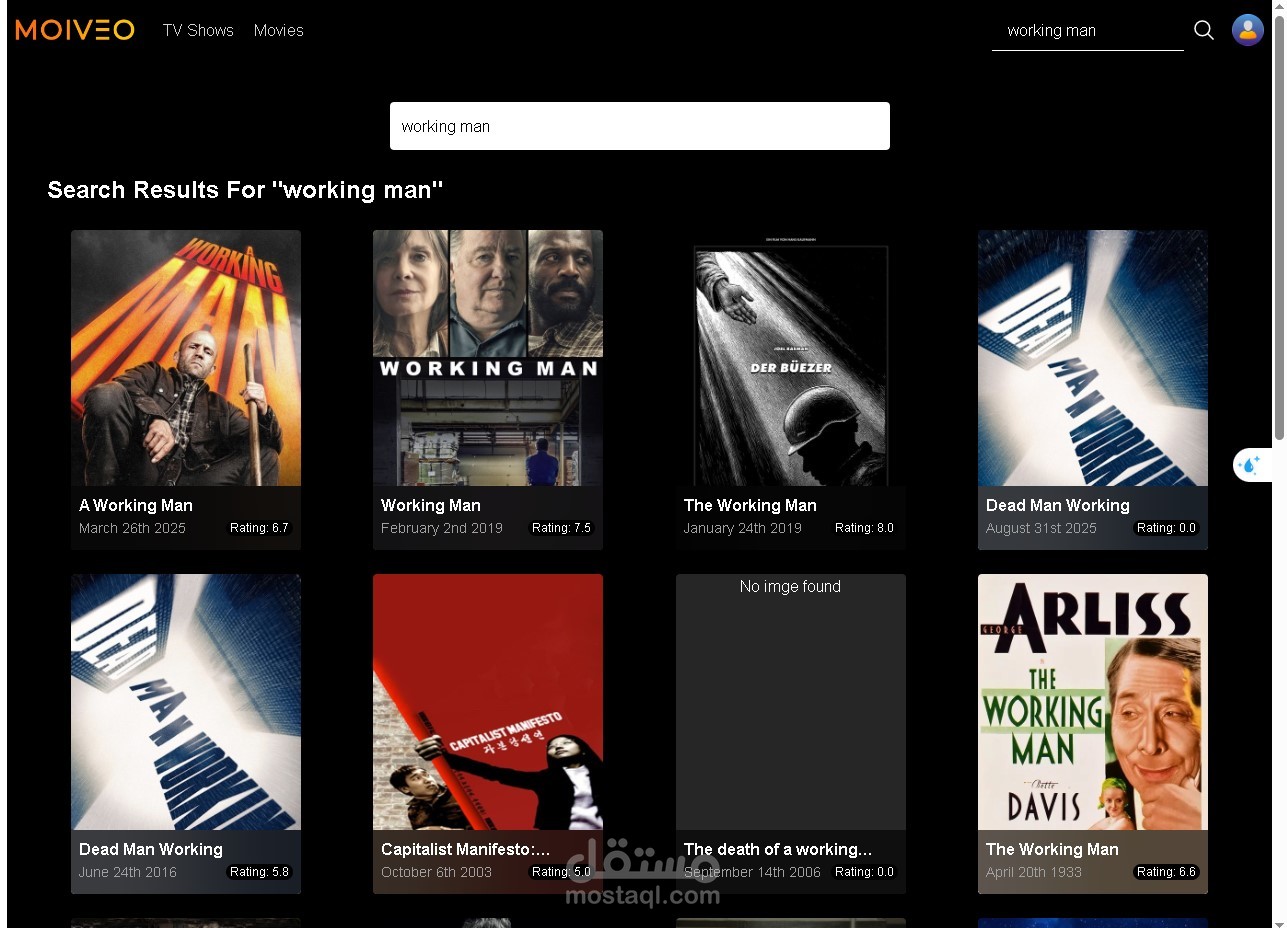Open the Arliss The Working Man poster
1287x928 pixels.
point(1093,702)
